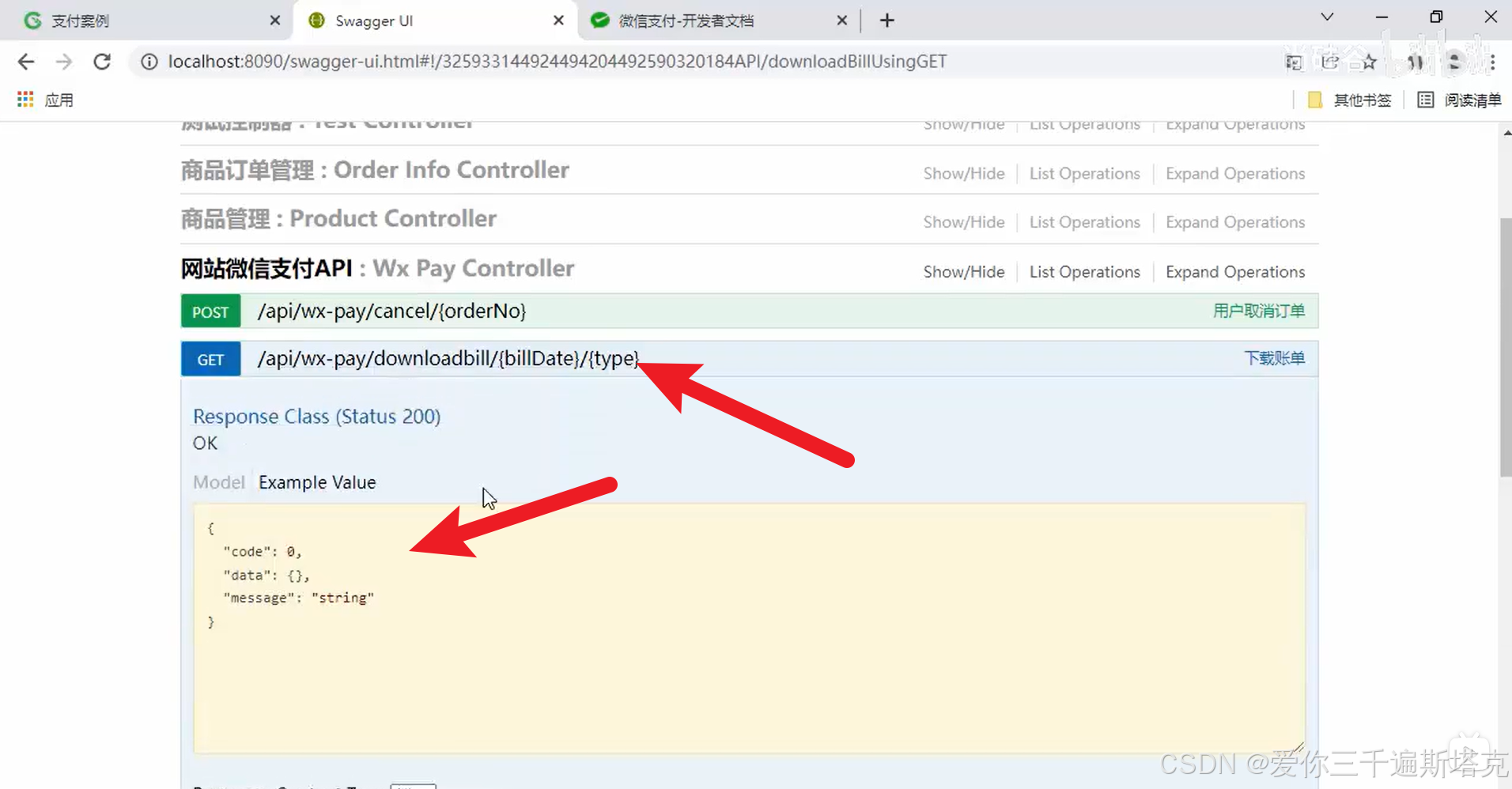This screenshot has width=1512, height=789.
Task: Click the translate page icon in address bar
Action: pos(1294,62)
